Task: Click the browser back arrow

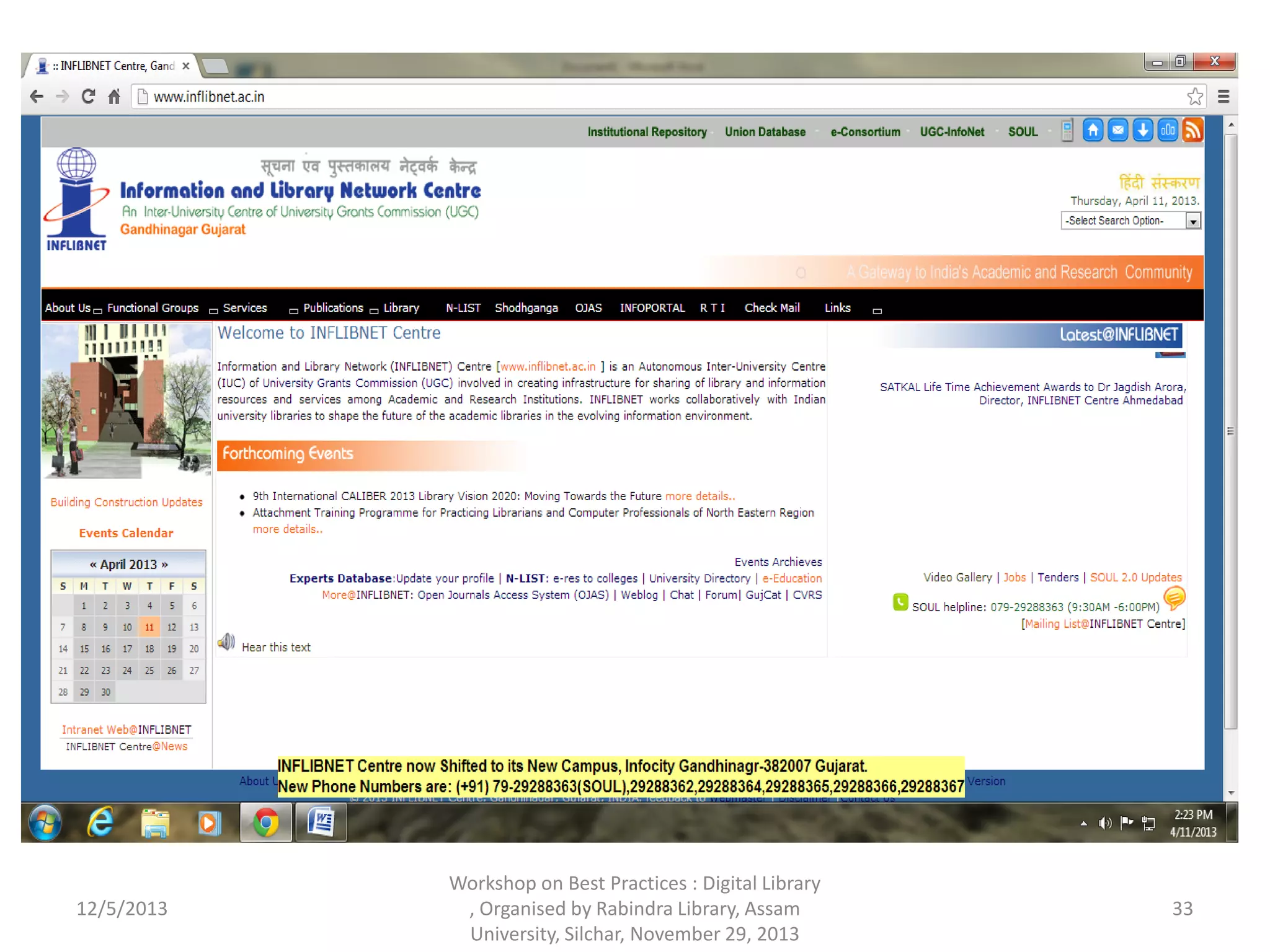Action: point(37,97)
